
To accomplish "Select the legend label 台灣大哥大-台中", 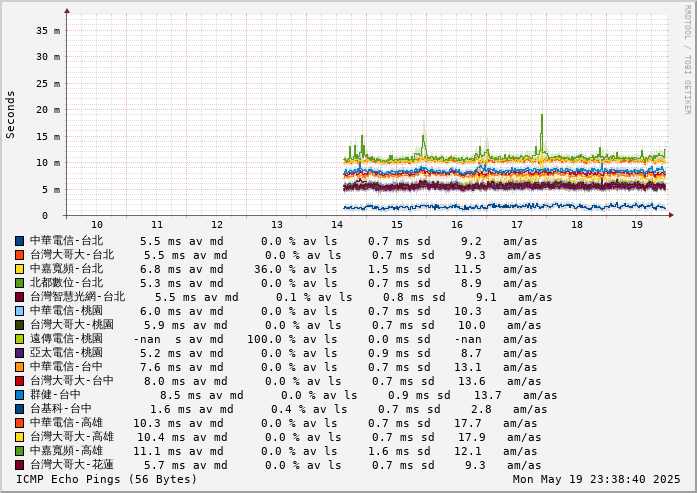I will (x=72, y=381).
